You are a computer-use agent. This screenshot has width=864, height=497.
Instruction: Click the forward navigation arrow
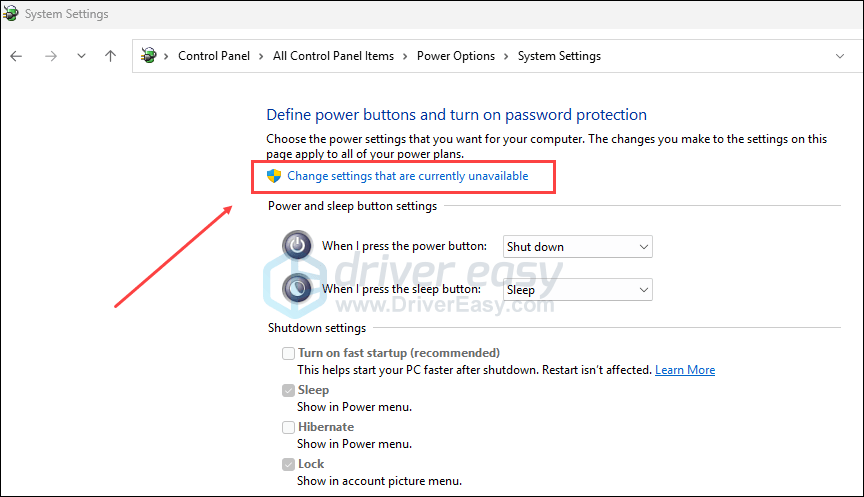pos(50,56)
